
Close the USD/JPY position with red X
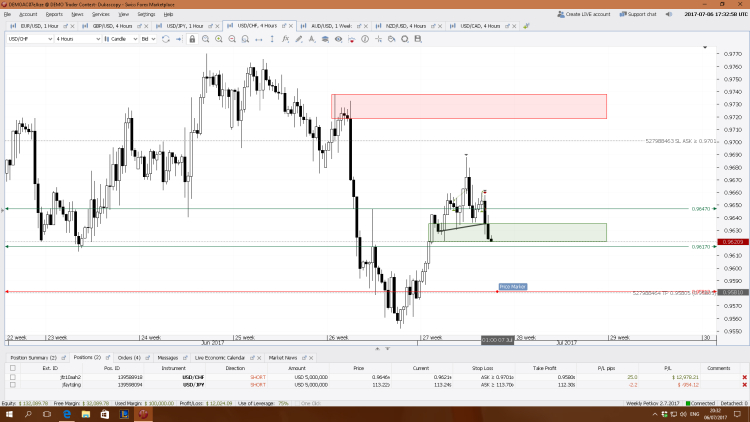click(x=744, y=385)
